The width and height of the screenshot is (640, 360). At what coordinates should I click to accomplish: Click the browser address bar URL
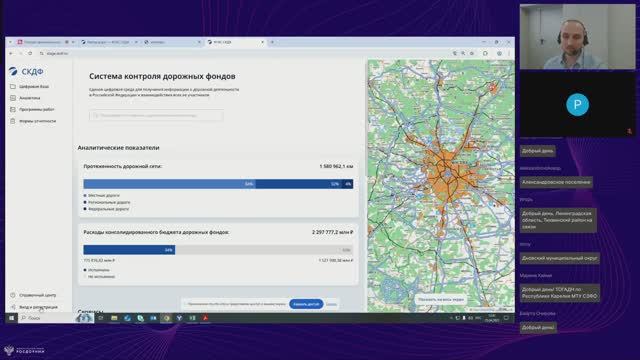[x=57, y=53]
